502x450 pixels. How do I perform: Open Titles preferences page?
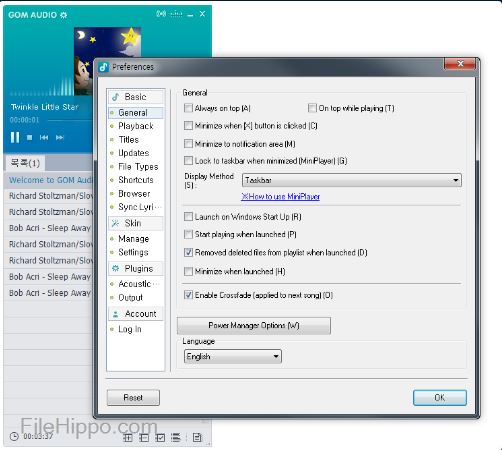pyautogui.click(x=129, y=139)
